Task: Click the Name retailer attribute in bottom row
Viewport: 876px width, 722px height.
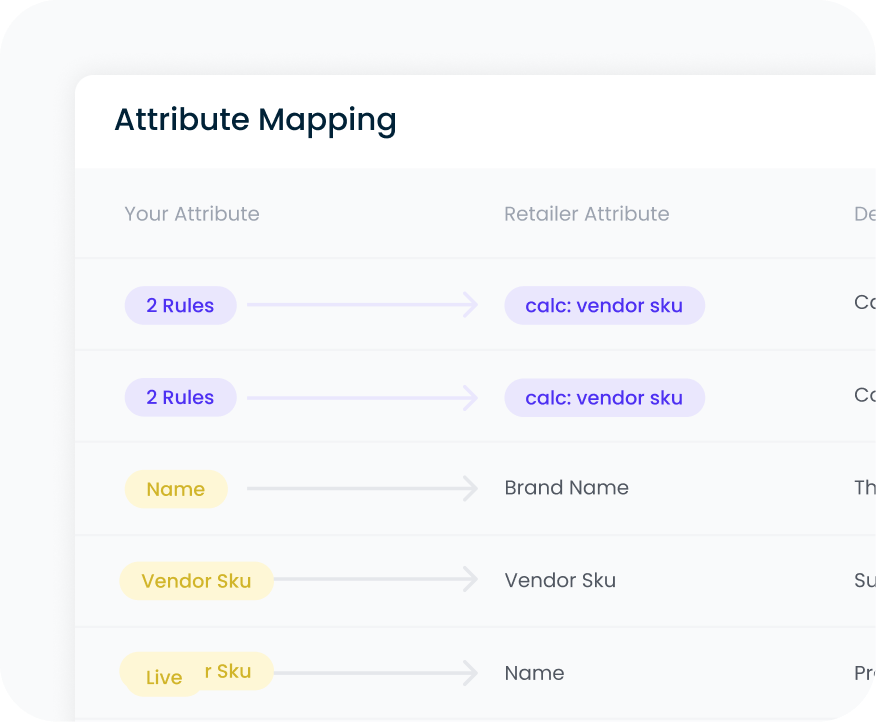Action: point(534,673)
